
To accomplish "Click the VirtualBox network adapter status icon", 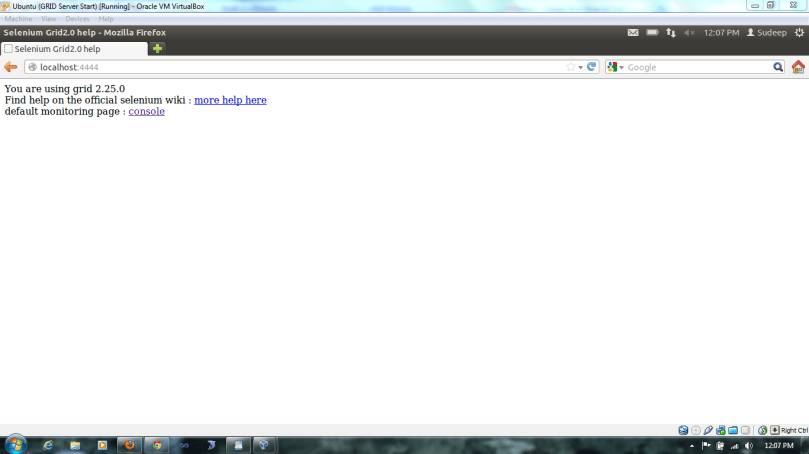I will tap(720, 430).
